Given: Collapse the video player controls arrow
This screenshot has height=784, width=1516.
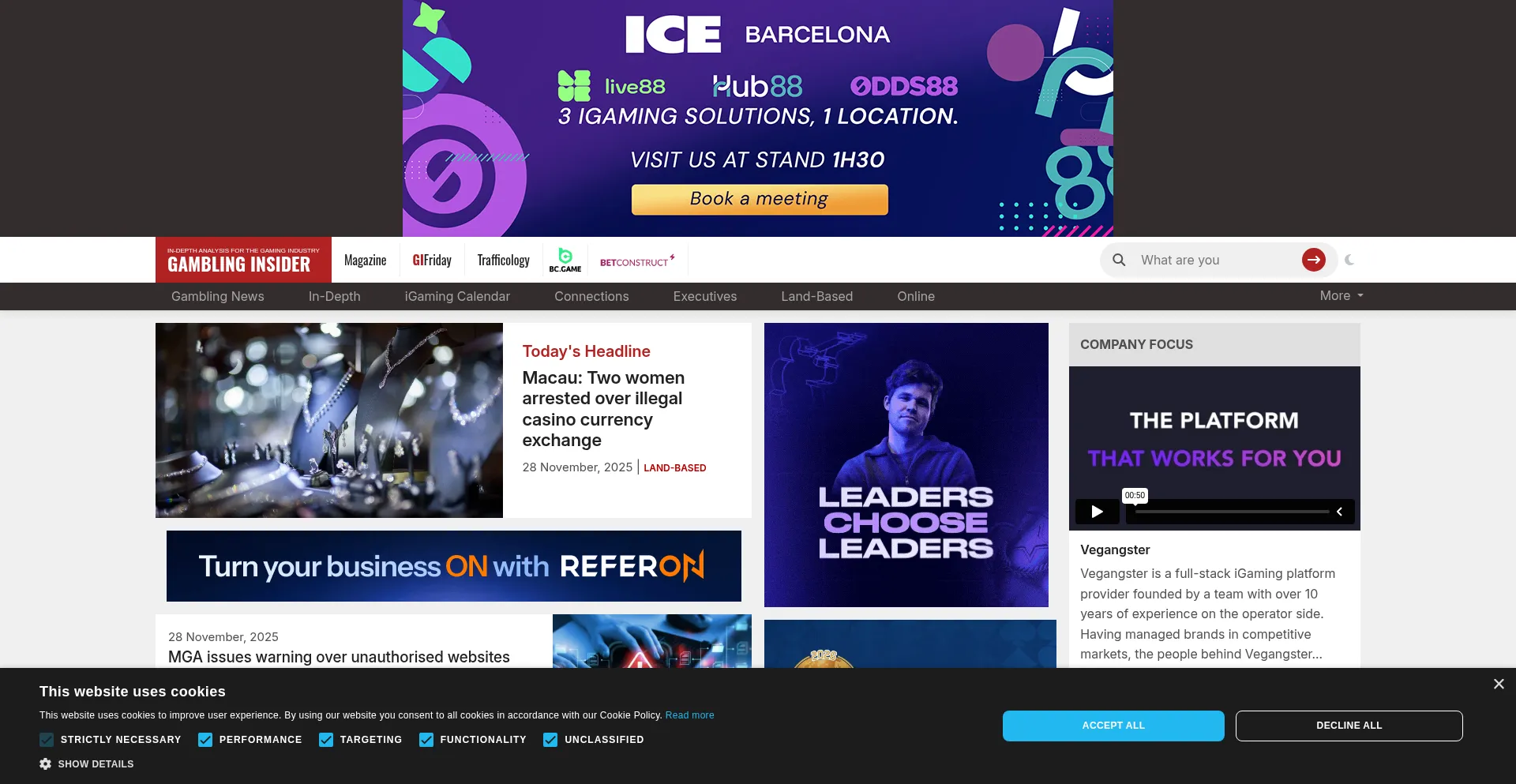Looking at the screenshot, I should tap(1339, 512).
